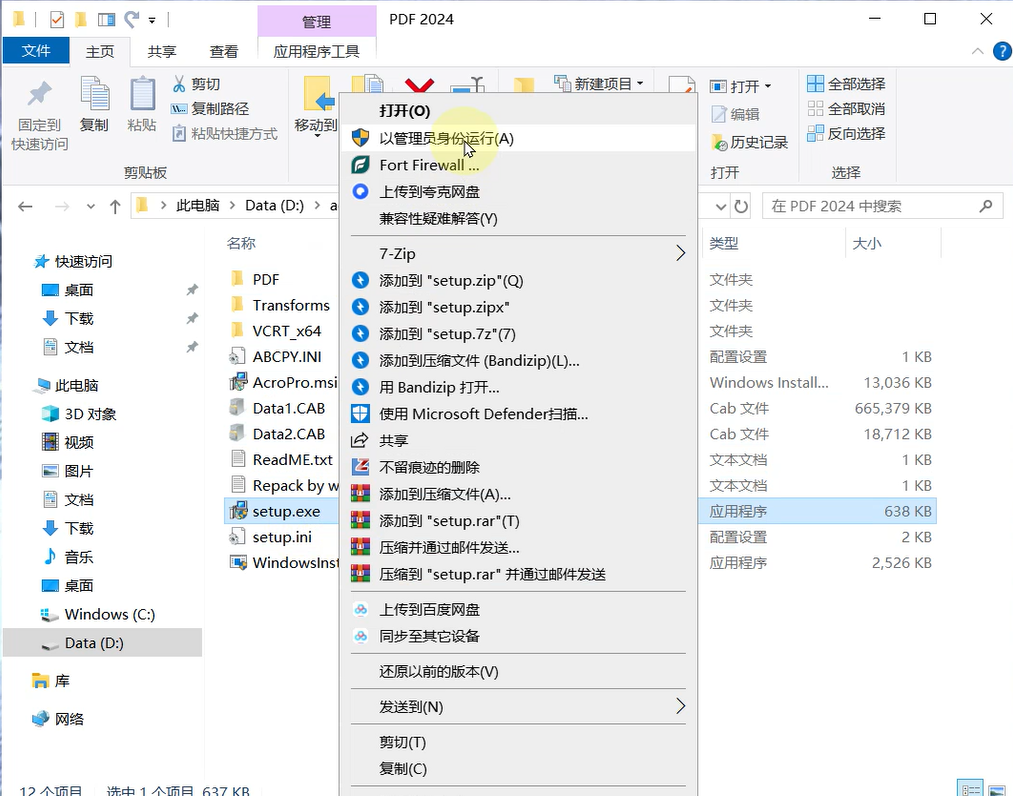1013x796 pixels.
Task: Click the History (历史记录) icon
Action: point(719,142)
